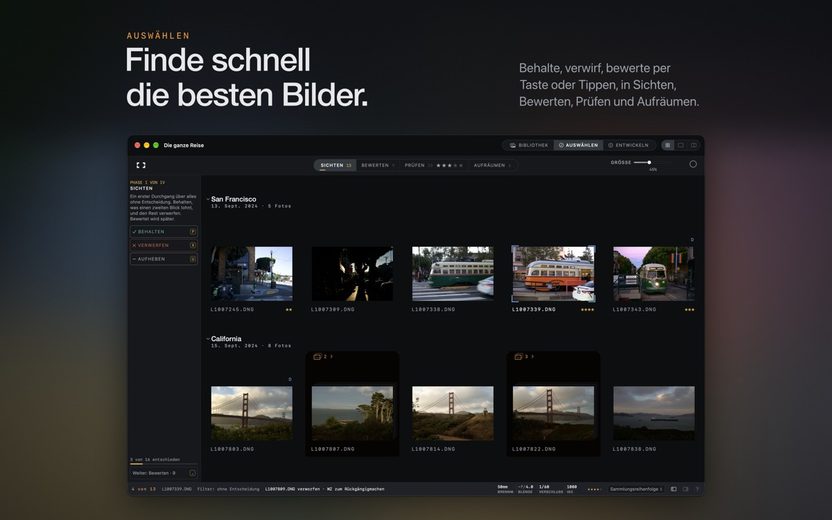
Task: Collapse the San Francisco group
Action: click(208, 200)
